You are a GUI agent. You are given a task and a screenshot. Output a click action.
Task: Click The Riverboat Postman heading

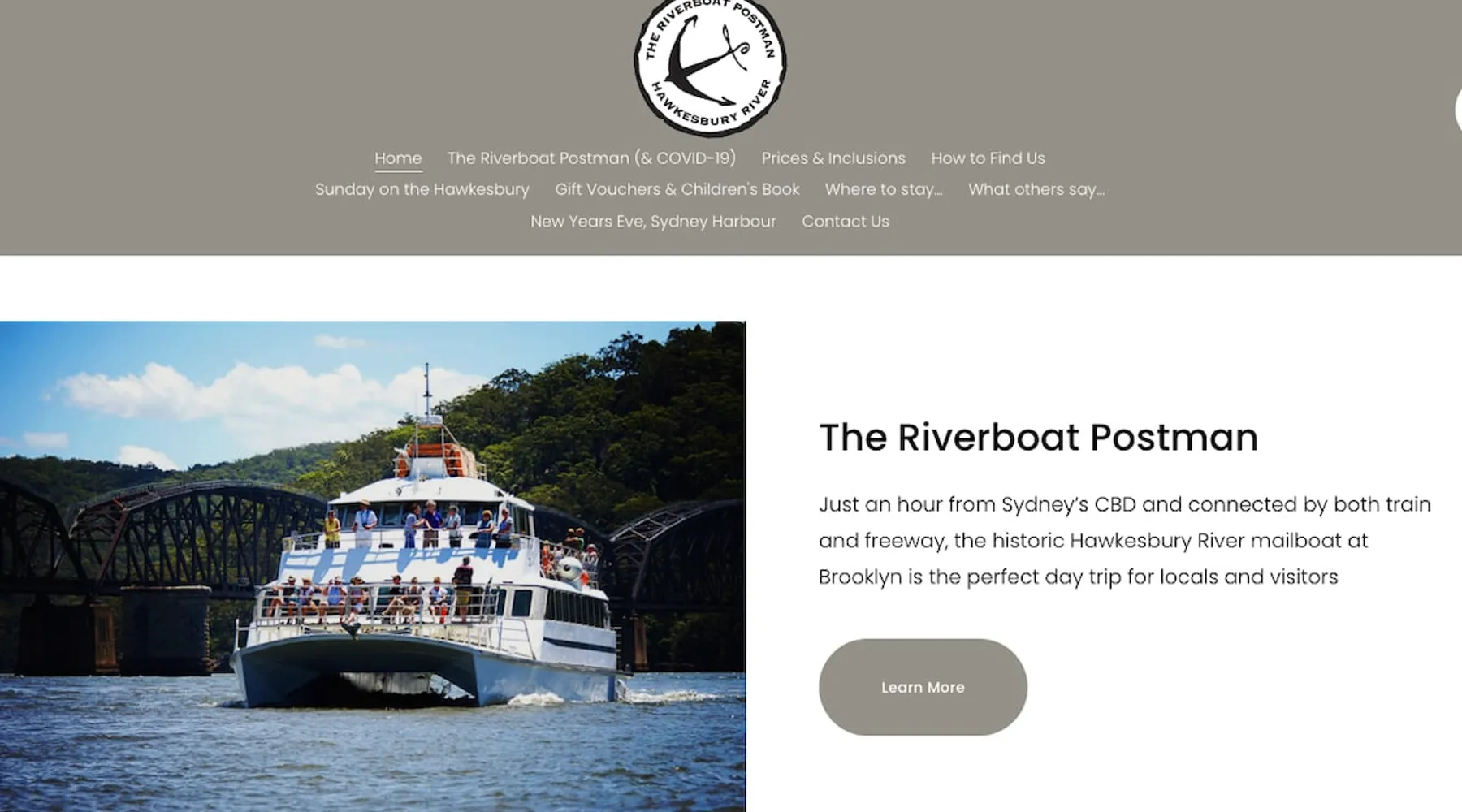(1038, 437)
